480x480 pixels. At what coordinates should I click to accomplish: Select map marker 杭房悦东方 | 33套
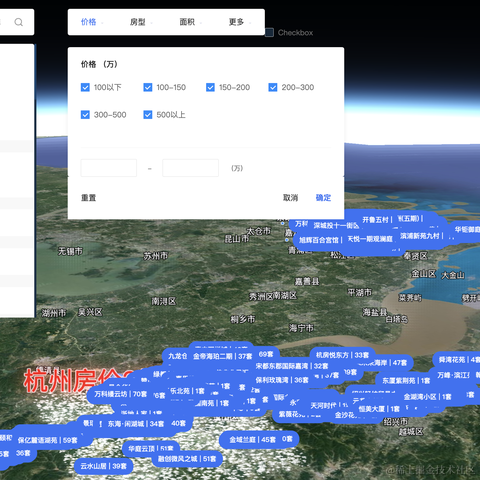342,355
